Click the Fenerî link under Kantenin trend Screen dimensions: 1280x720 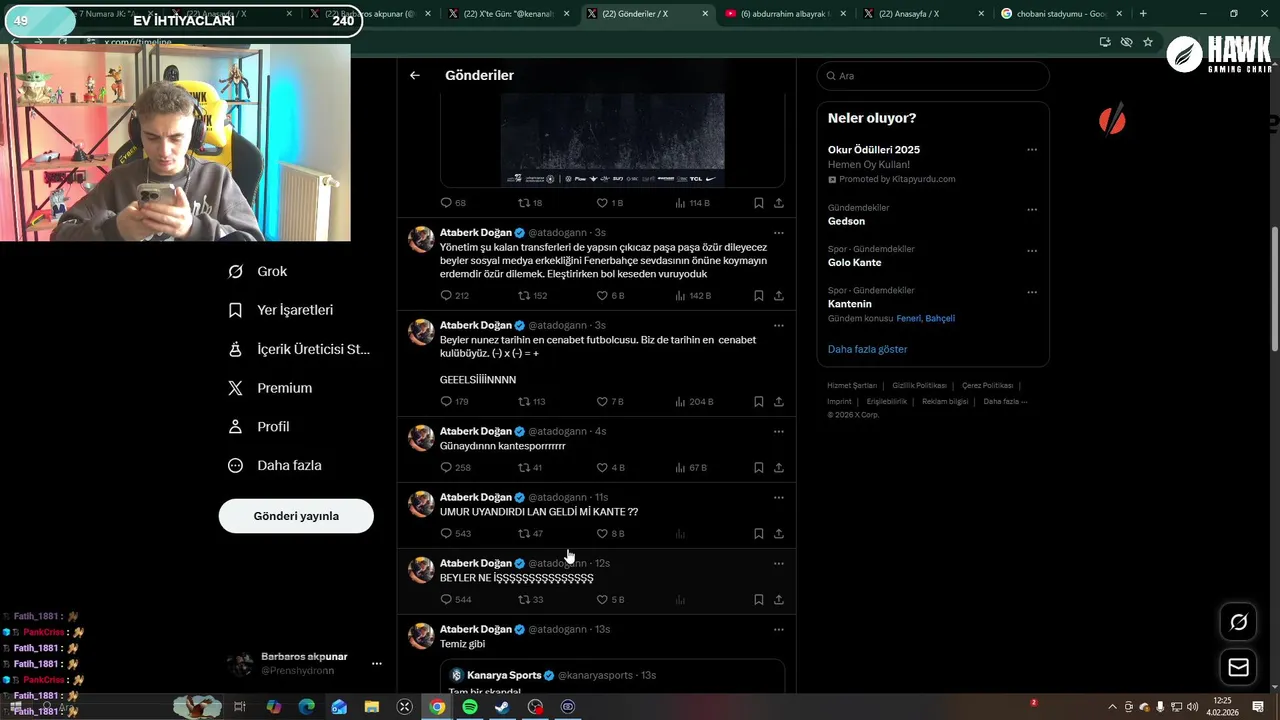pyautogui.click(x=908, y=318)
